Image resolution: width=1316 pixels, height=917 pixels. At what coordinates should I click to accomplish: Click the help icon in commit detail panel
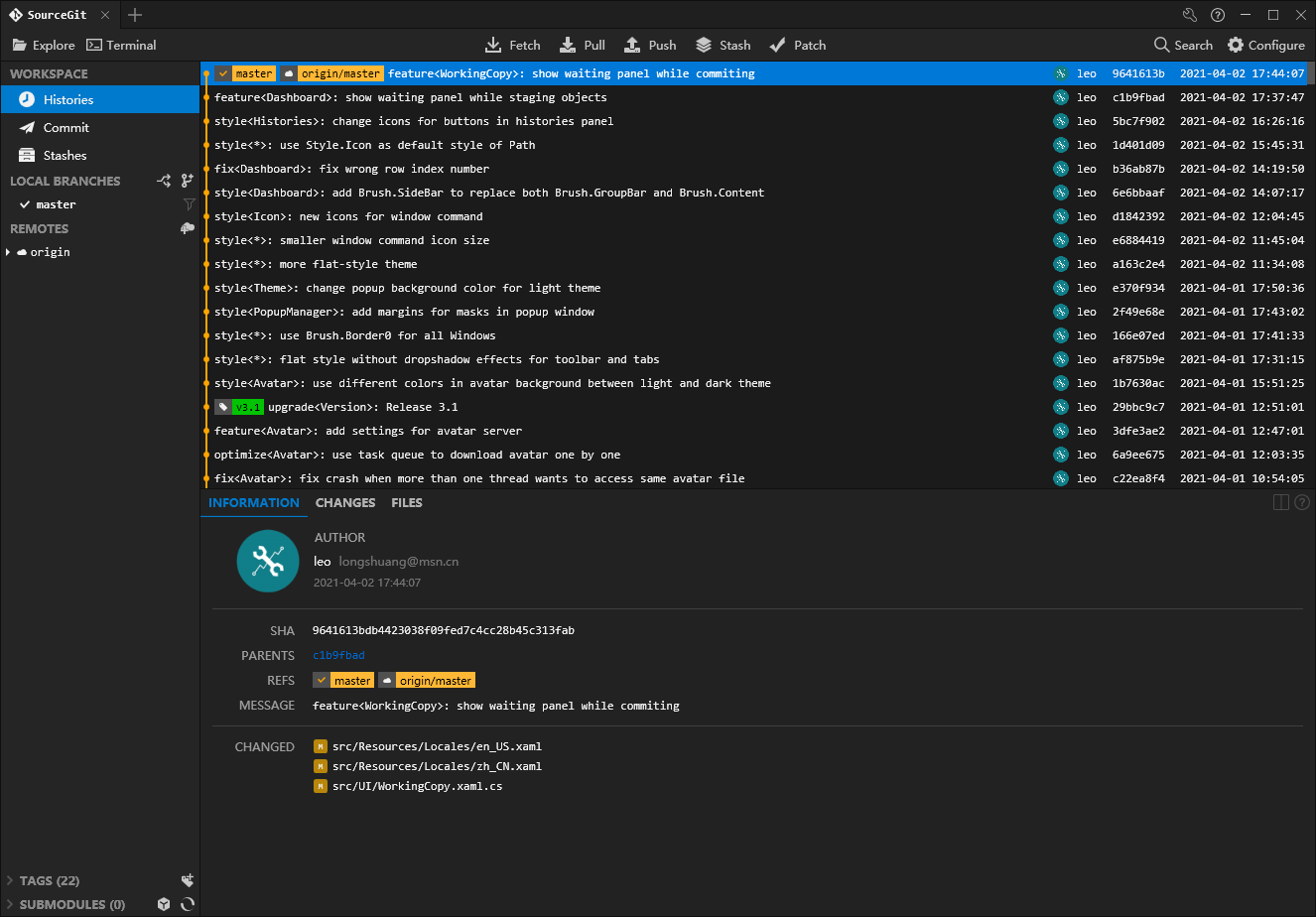click(x=1303, y=502)
